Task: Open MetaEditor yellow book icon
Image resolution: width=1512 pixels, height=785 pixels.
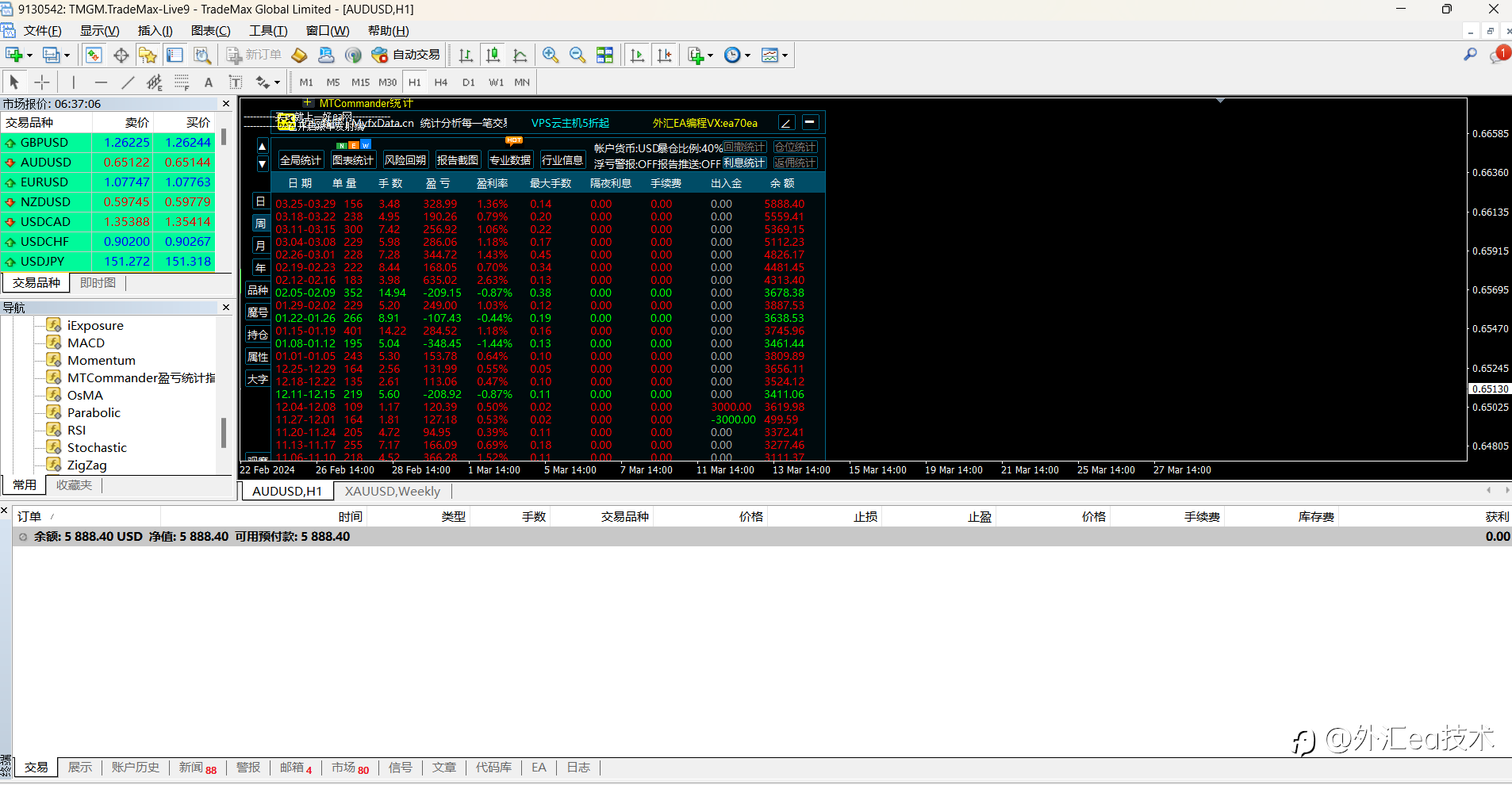Action: tap(299, 55)
